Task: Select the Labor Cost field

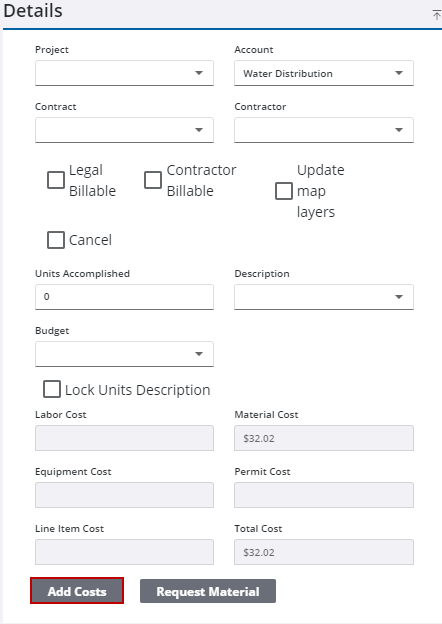Action: [124, 438]
